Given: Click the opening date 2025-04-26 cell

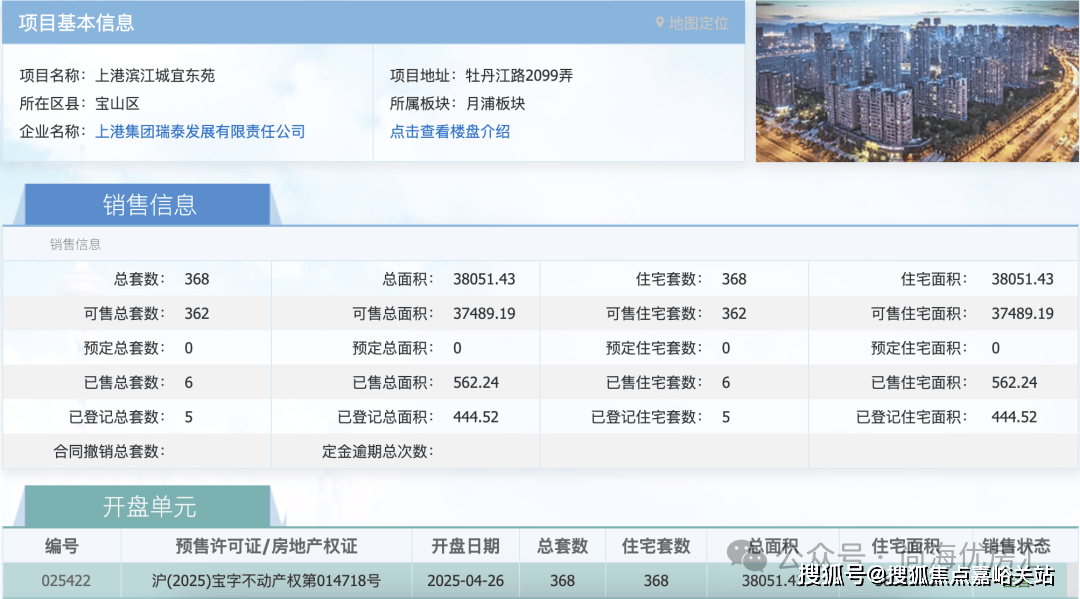Looking at the screenshot, I should point(466,580).
